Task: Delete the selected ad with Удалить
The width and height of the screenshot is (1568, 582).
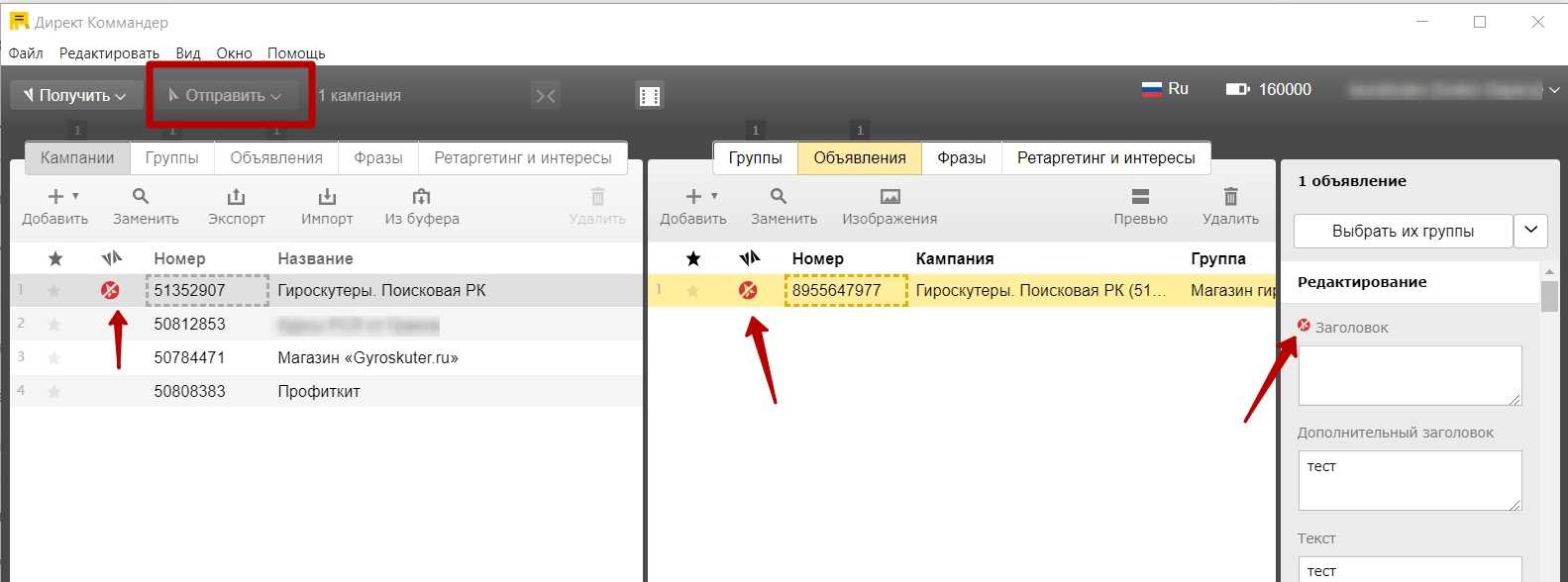Action: tap(1230, 197)
